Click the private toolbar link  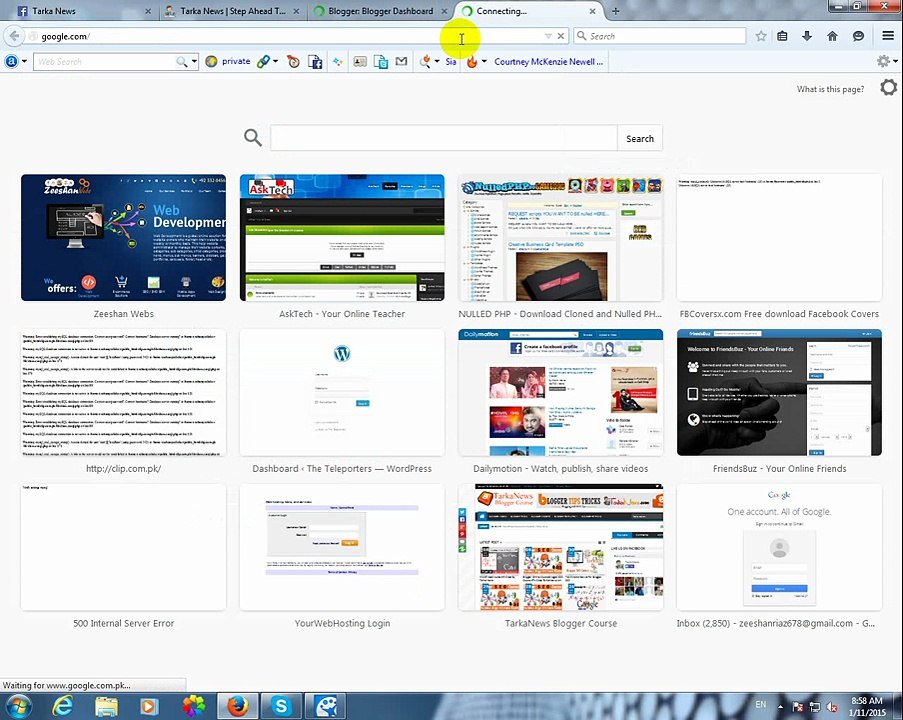click(x=236, y=61)
